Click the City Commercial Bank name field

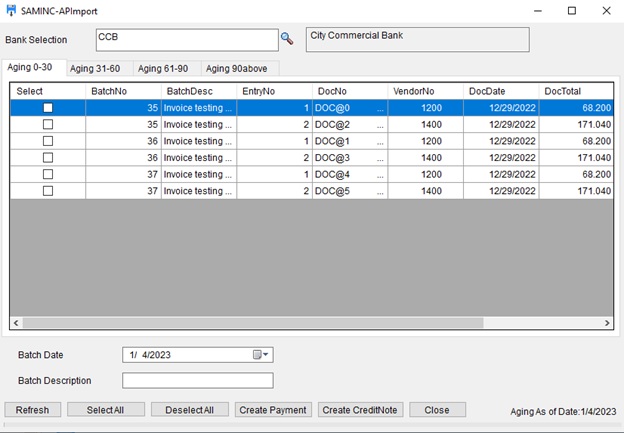tap(417, 39)
